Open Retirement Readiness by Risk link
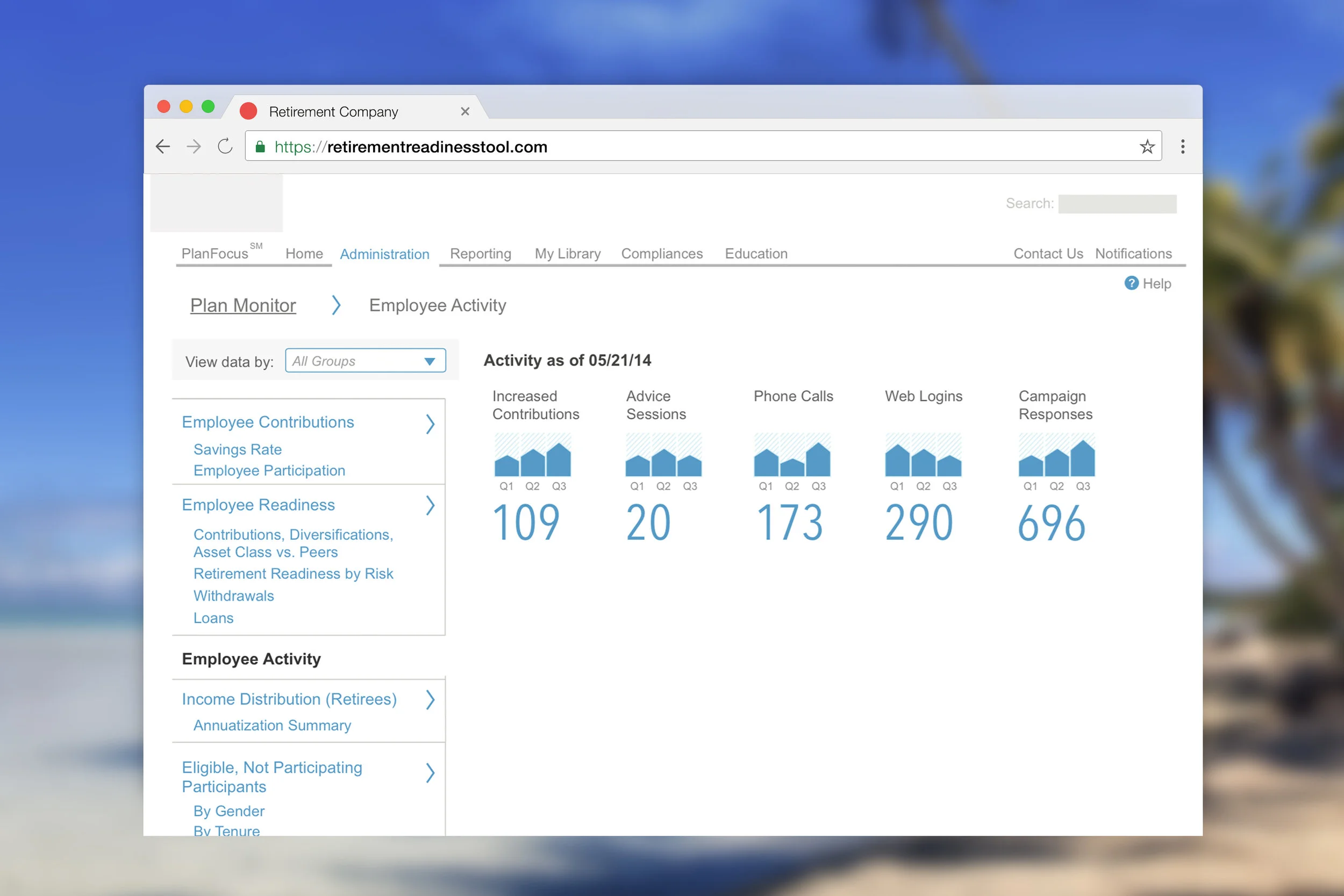 point(293,574)
